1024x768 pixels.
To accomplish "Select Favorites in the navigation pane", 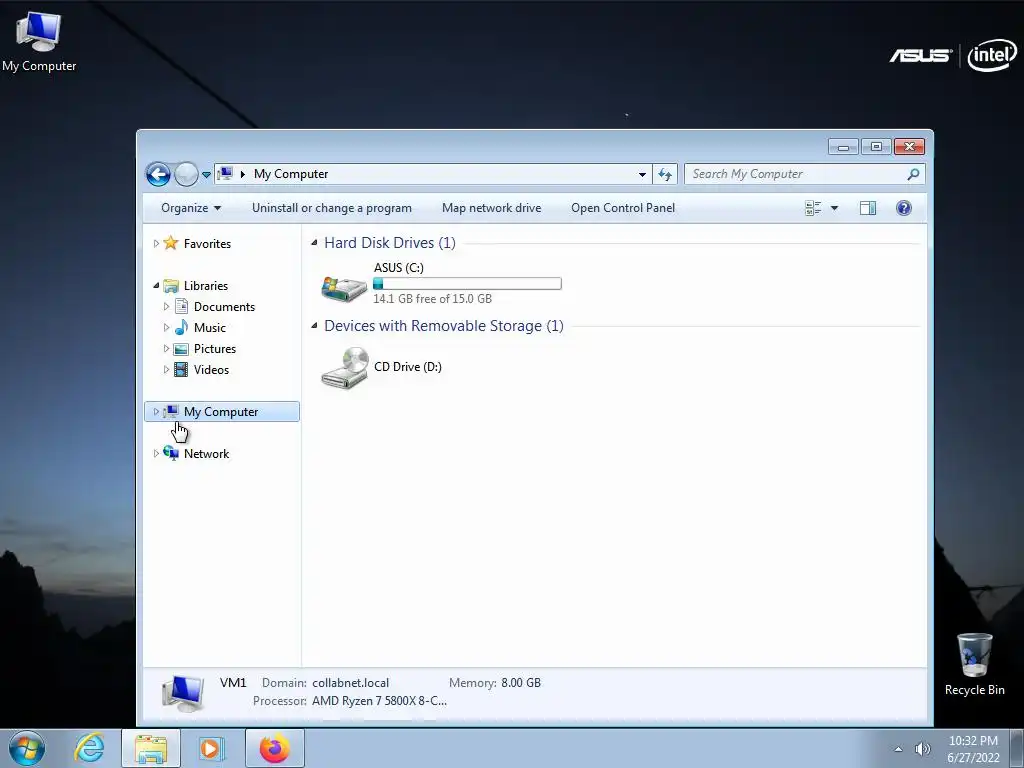I will pos(207,244).
